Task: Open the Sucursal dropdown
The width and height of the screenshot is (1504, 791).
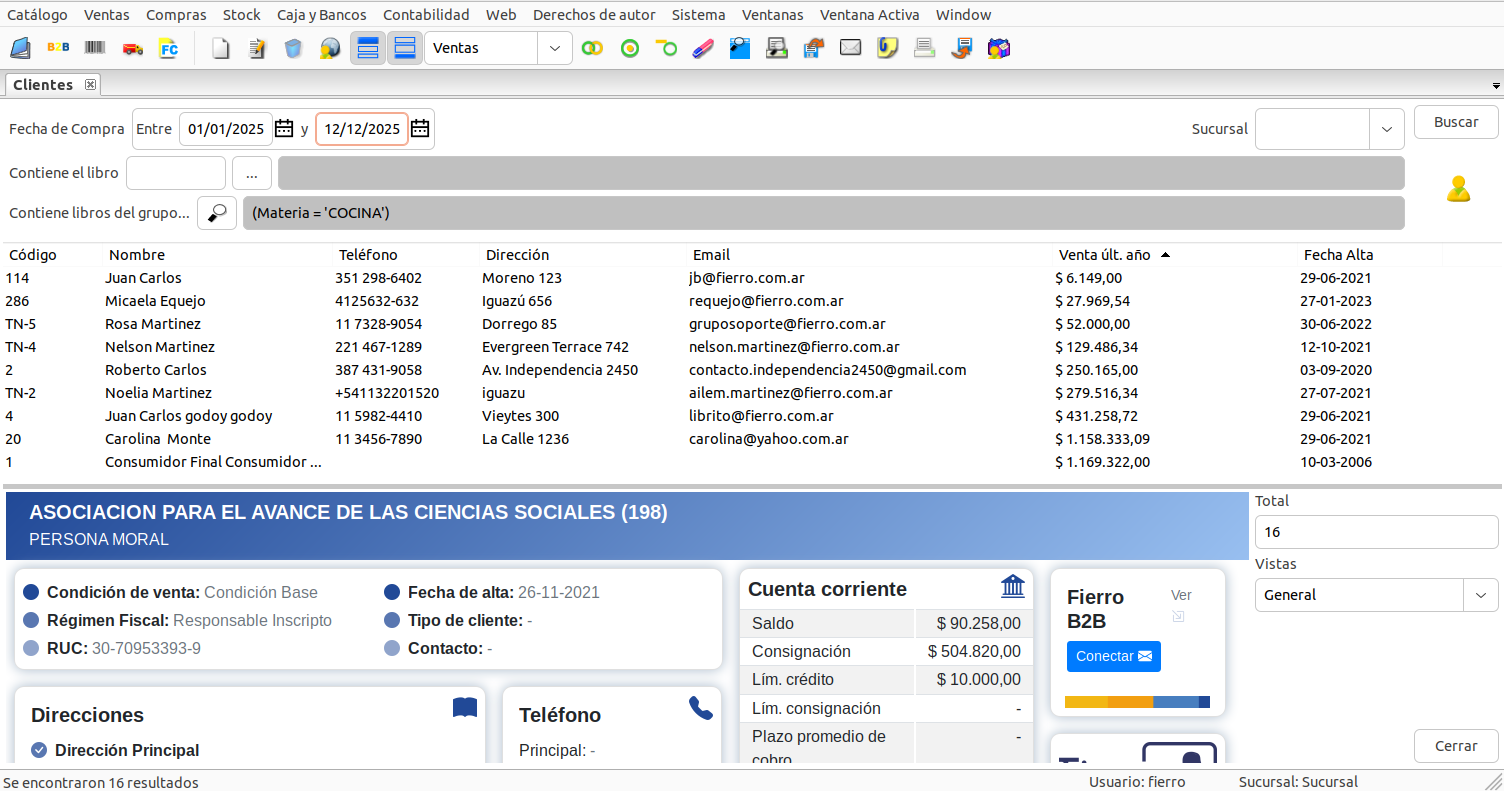Action: [x=1386, y=129]
